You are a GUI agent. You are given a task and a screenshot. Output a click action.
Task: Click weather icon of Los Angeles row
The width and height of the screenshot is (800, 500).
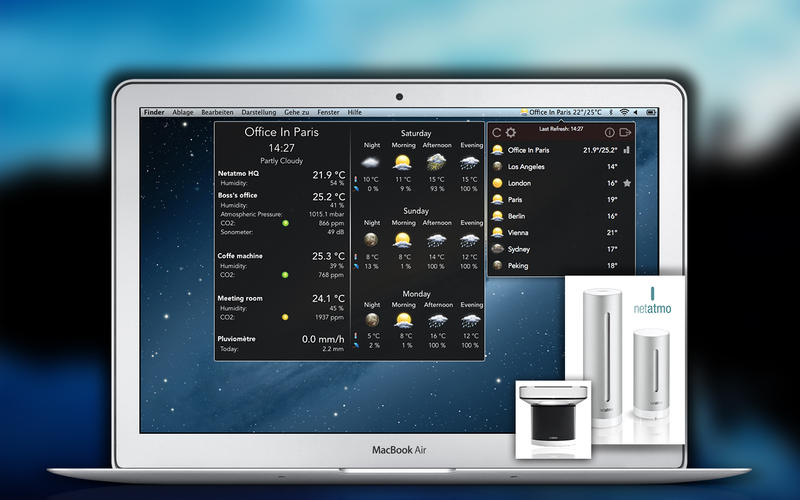[497, 166]
